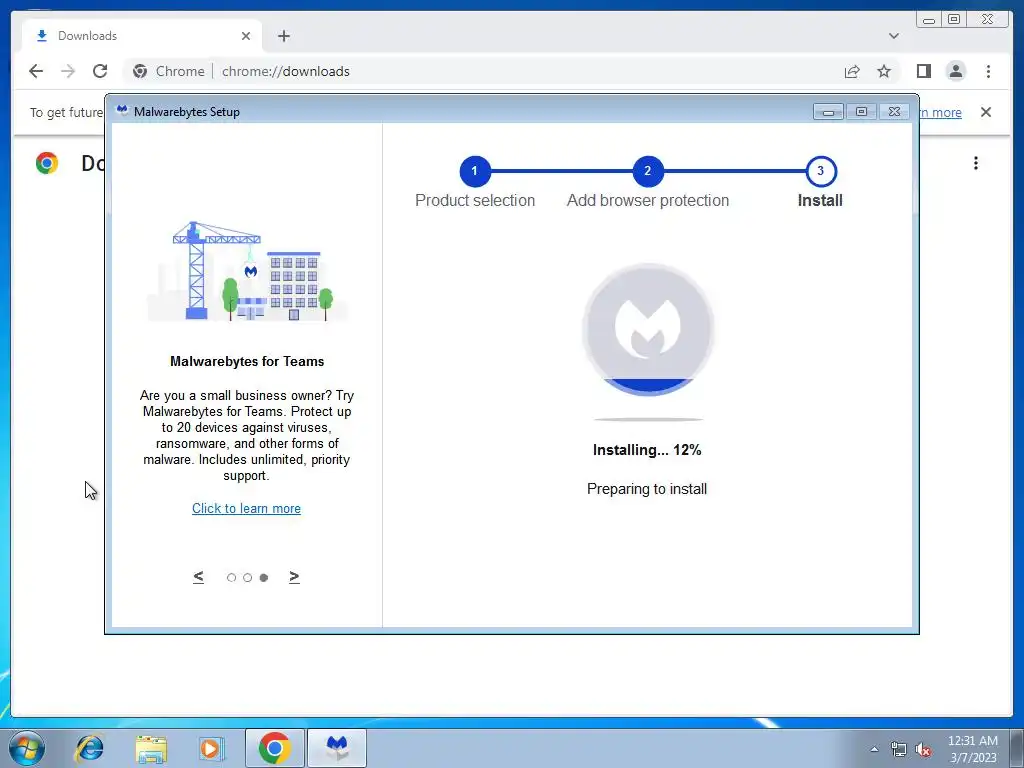Show hidden system tray icons
1024x768 pixels.
click(x=874, y=749)
